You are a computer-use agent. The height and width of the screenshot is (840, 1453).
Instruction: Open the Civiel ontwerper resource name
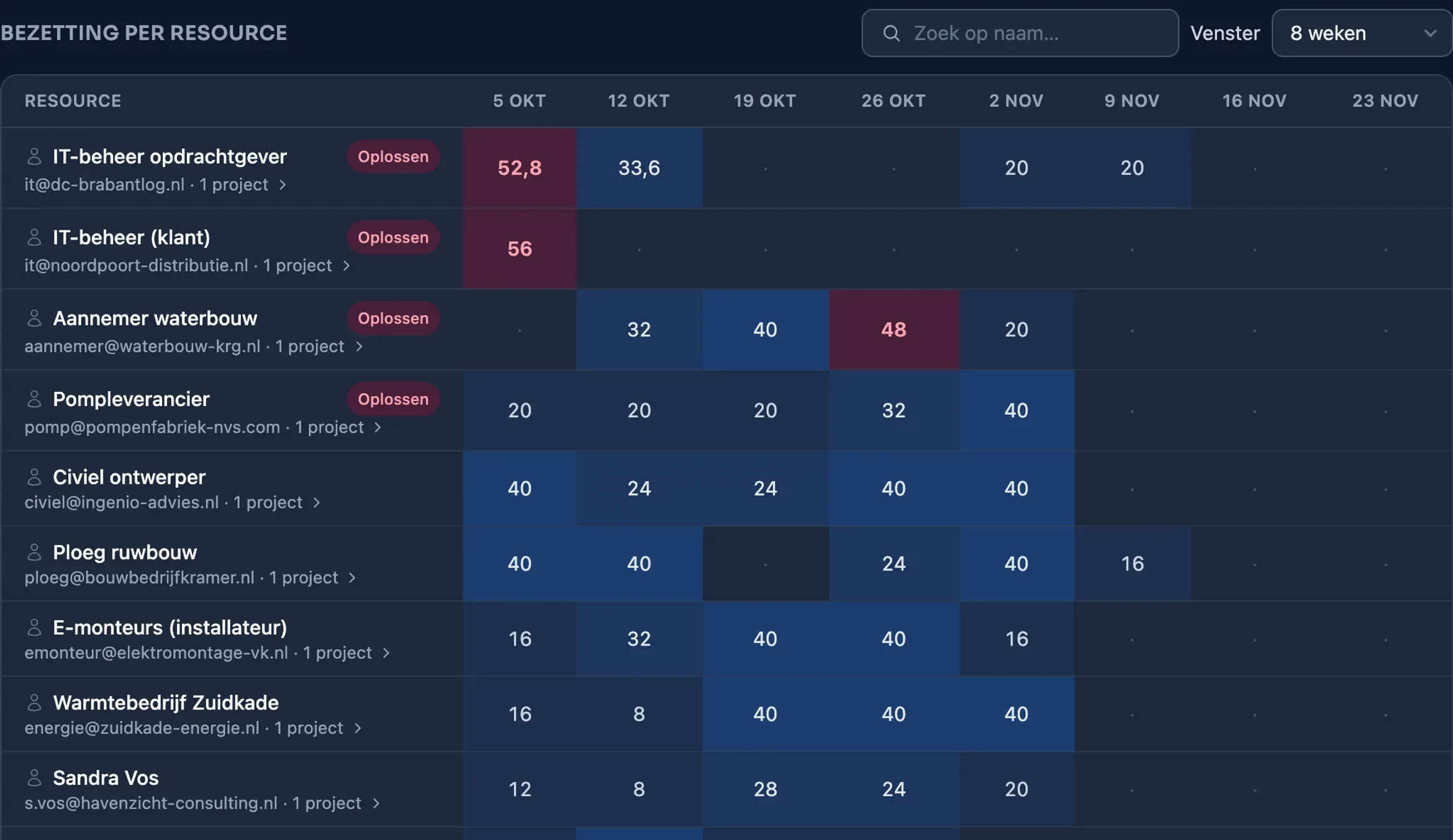129,477
